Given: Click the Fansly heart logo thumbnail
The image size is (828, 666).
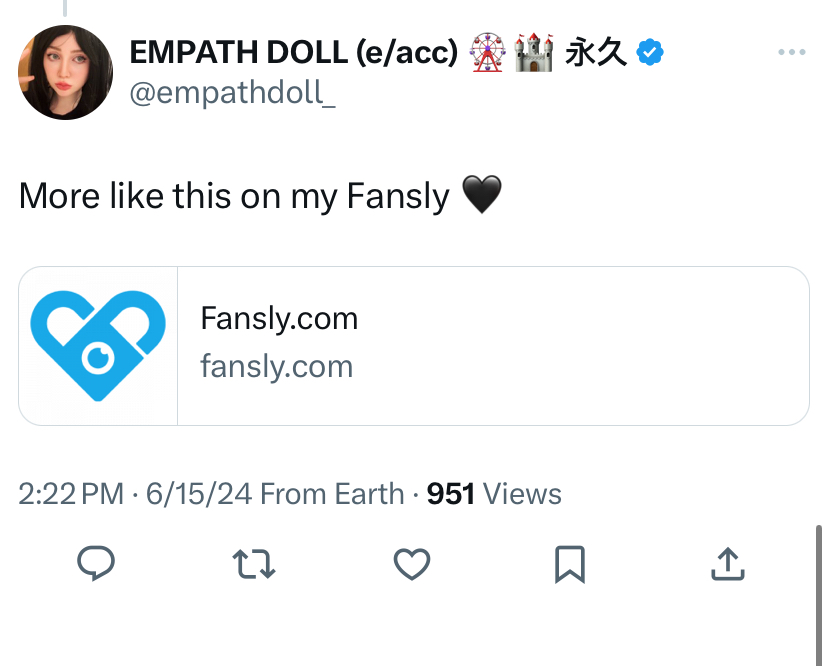Looking at the screenshot, I should (98, 346).
